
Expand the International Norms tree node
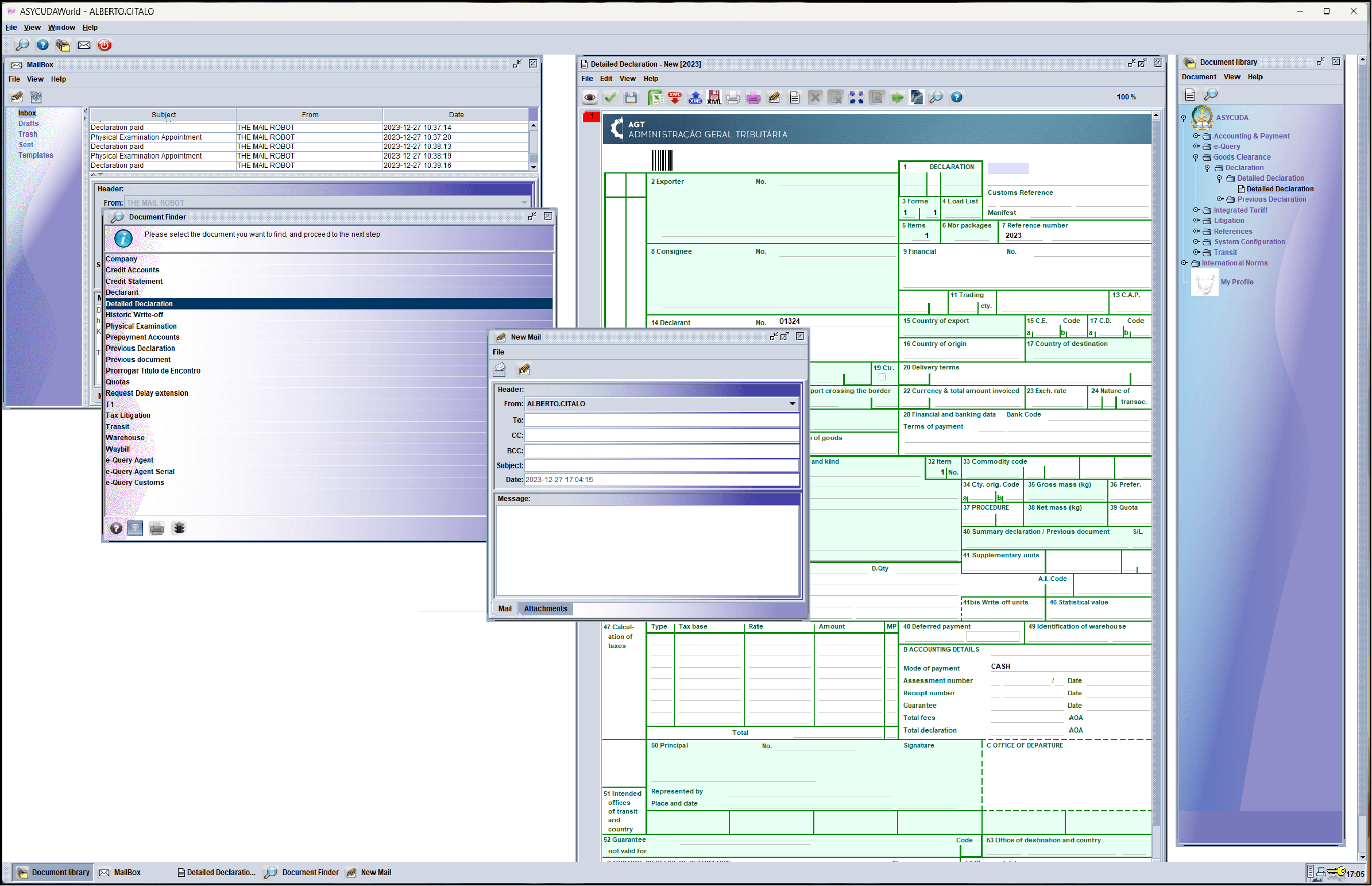[1184, 264]
